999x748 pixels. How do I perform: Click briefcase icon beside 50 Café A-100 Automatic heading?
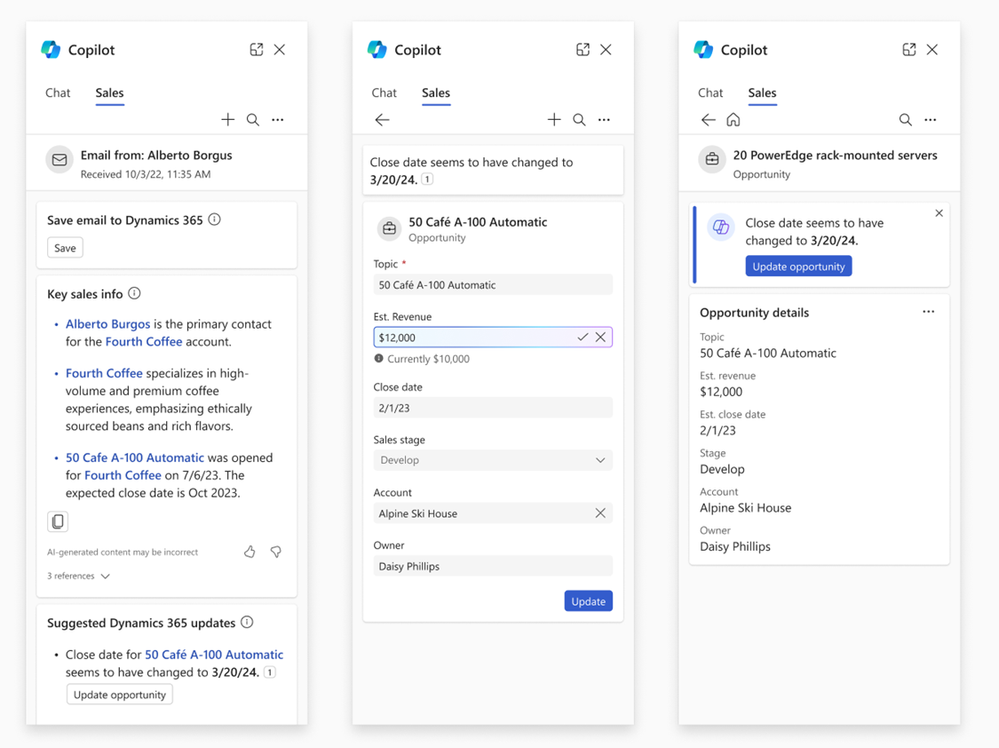pos(389,228)
